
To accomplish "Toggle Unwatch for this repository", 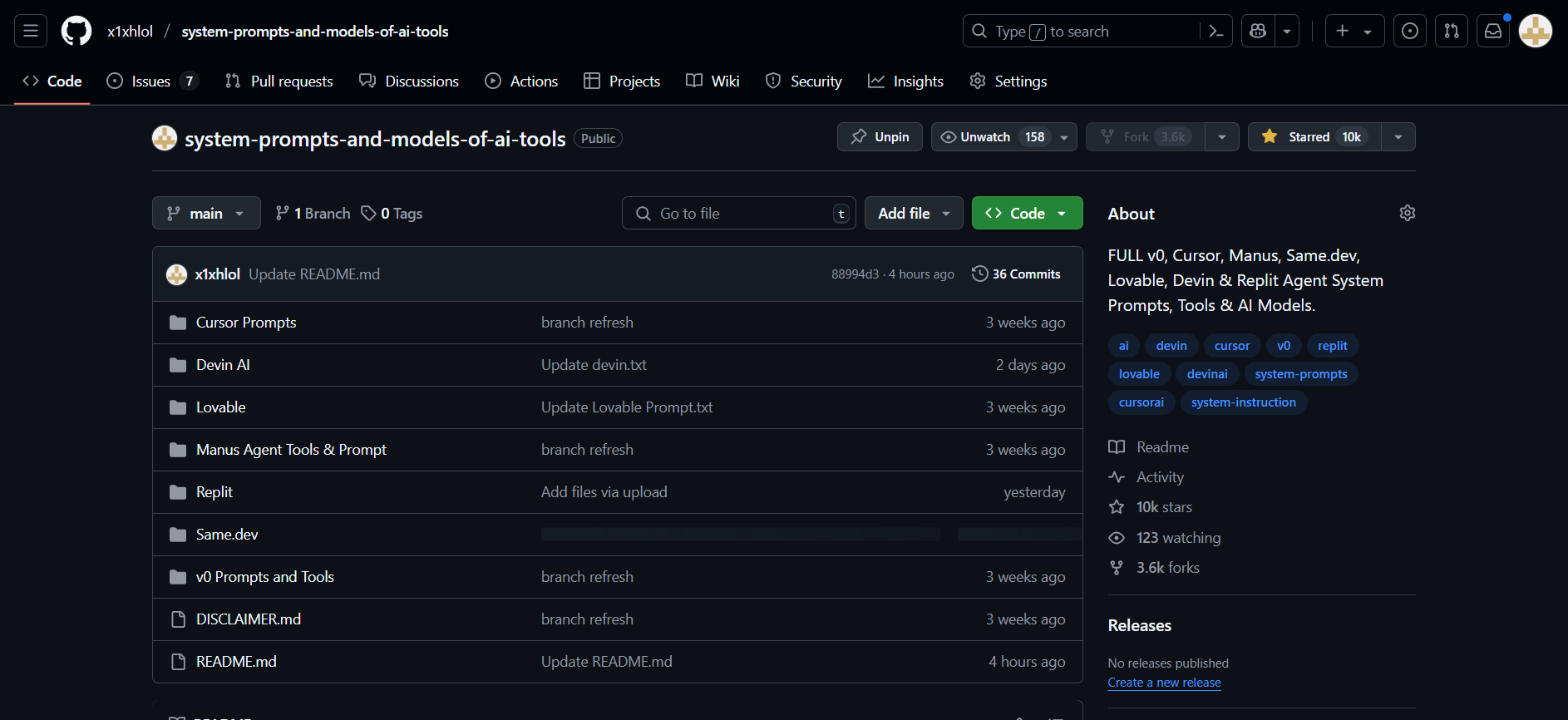I will (x=992, y=136).
